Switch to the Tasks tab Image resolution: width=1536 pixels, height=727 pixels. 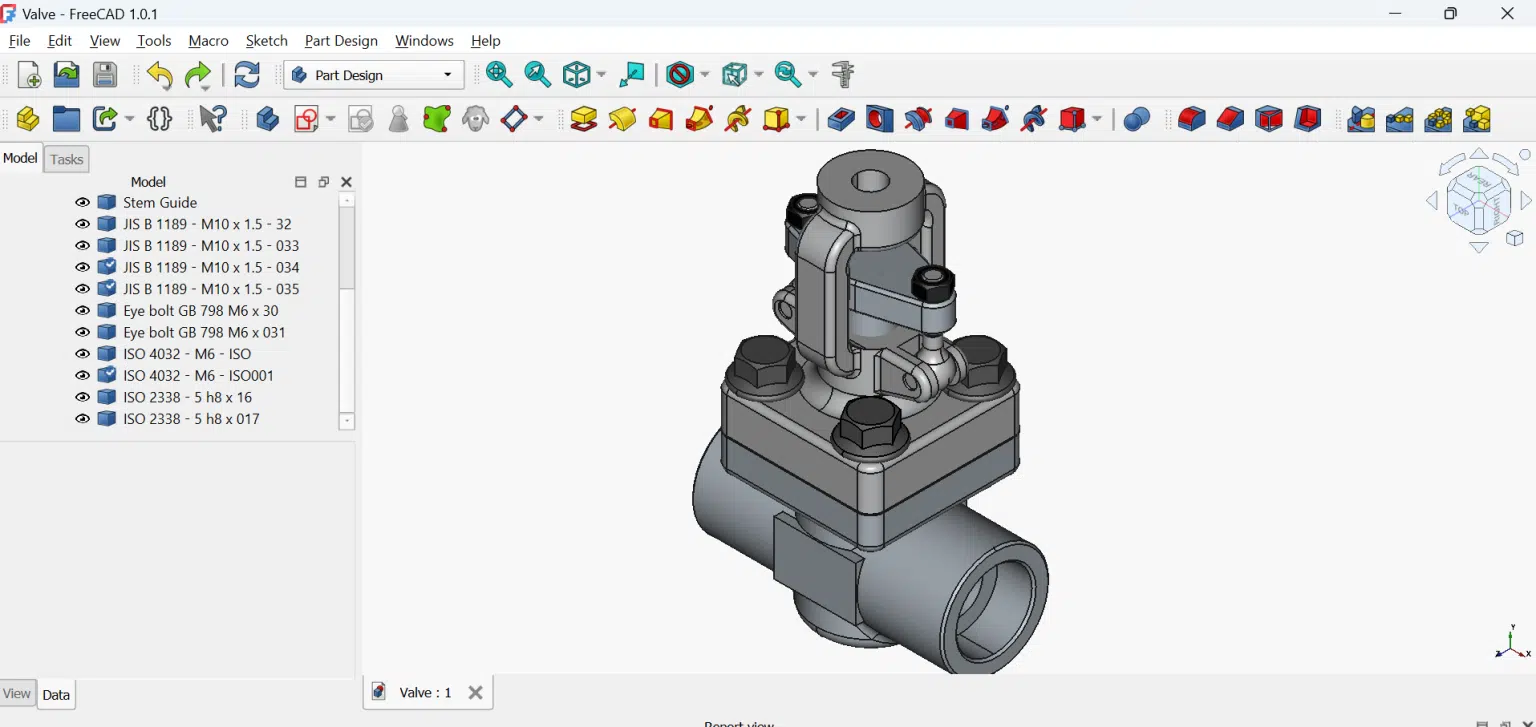pos(66,158)
